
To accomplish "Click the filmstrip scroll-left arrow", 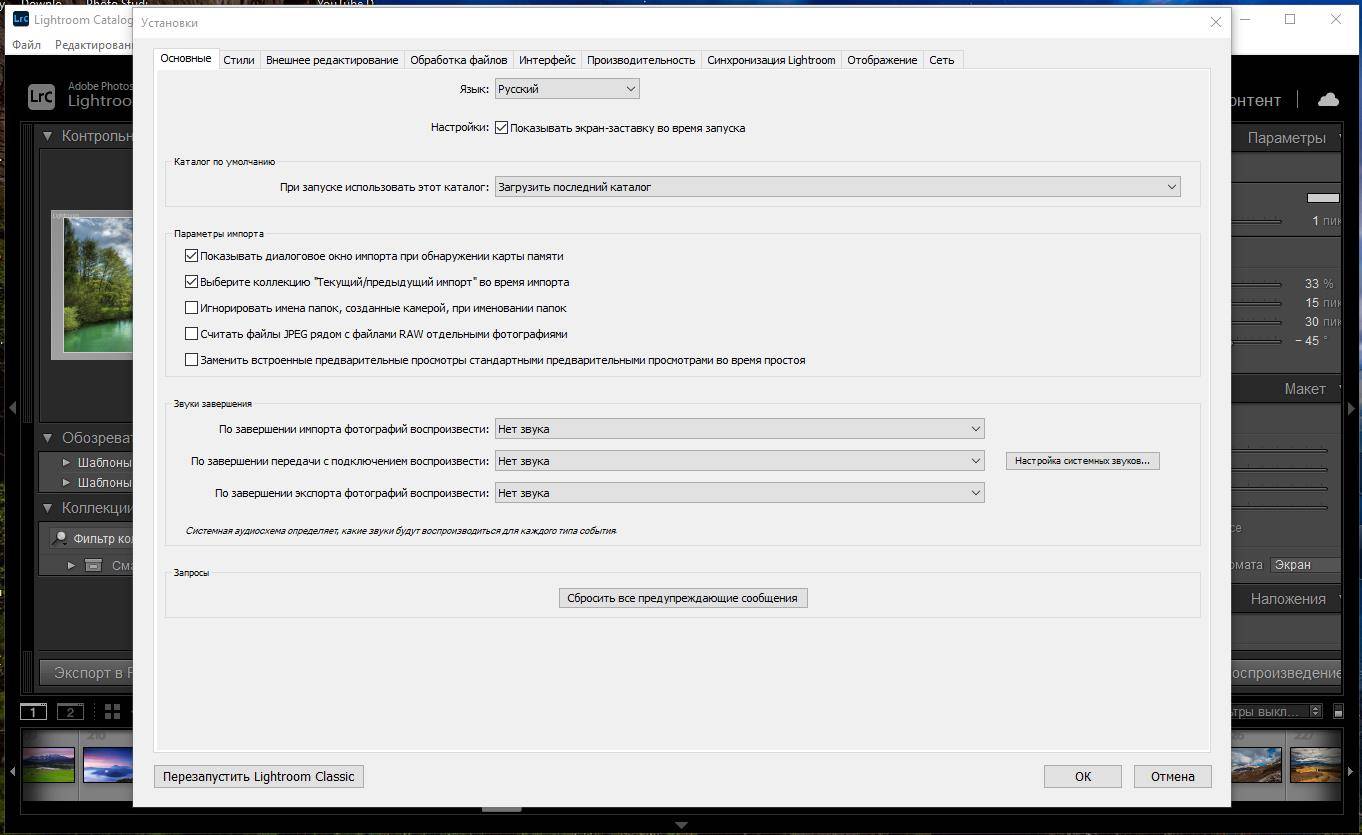I will (x=12, y=771).
